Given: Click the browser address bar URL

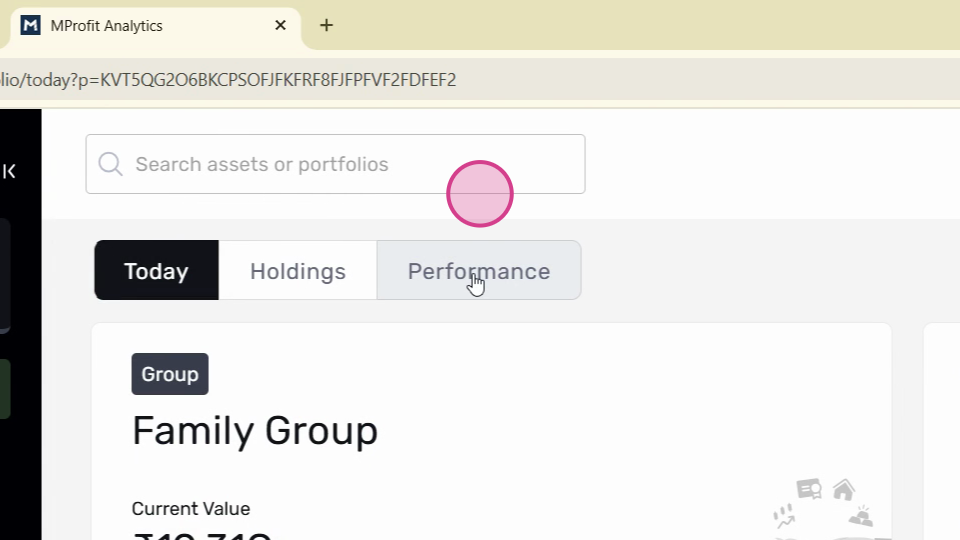Looking at the screenshot, I should click(x=228, y=80).
